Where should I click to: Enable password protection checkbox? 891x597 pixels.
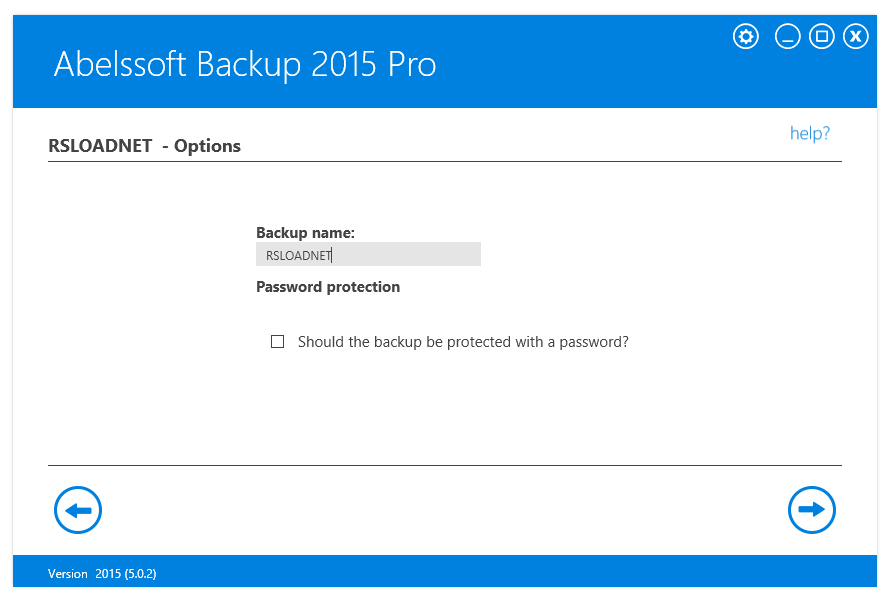(278, 342)
